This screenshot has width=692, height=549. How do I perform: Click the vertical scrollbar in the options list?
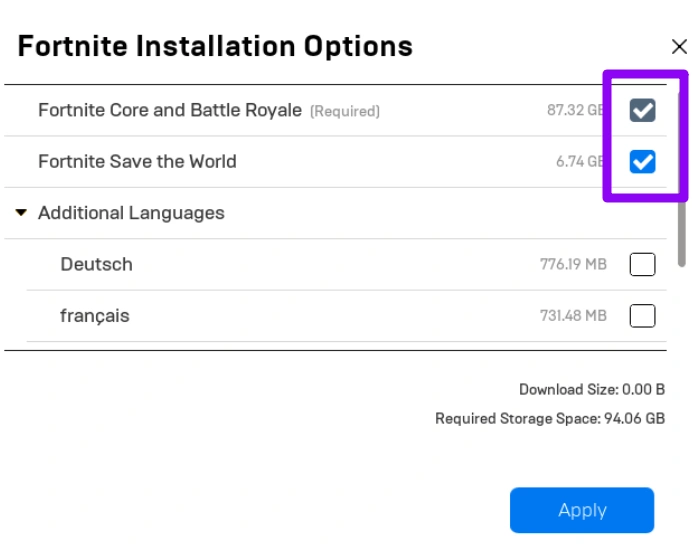pos(682,230)
